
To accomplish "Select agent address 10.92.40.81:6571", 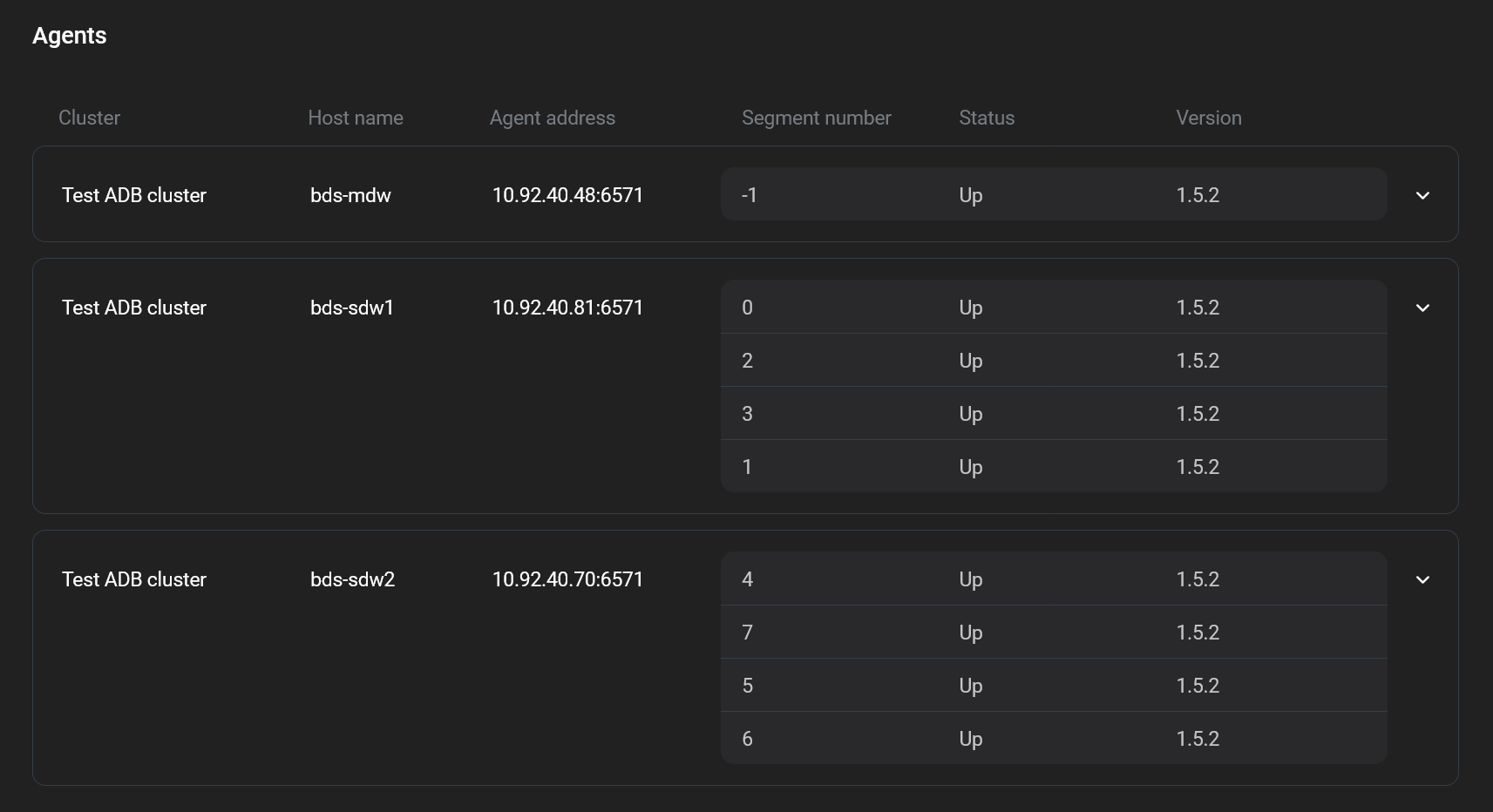I will click(x=567, y=308).
